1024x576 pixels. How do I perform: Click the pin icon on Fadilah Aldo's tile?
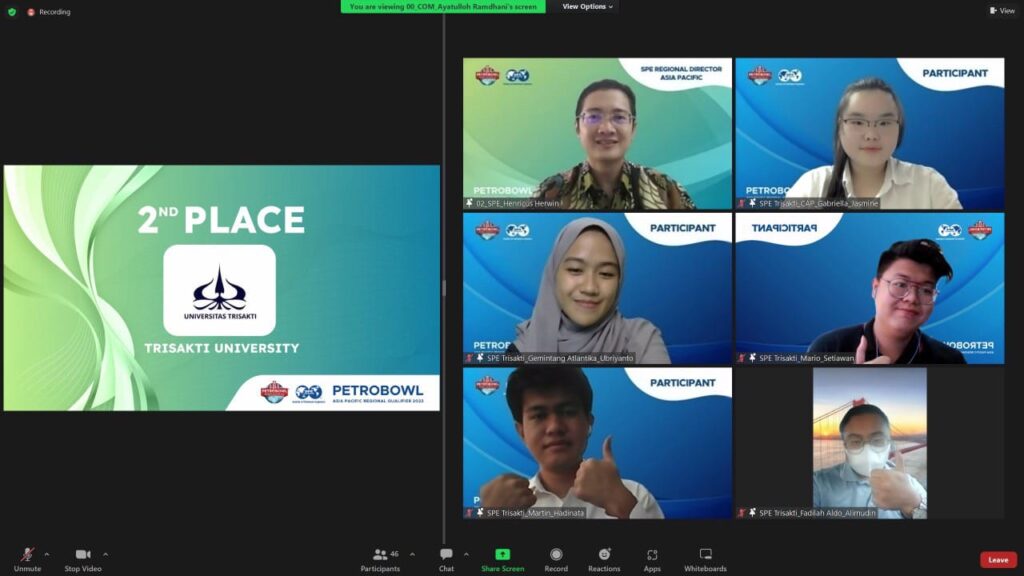coord(752,513)
